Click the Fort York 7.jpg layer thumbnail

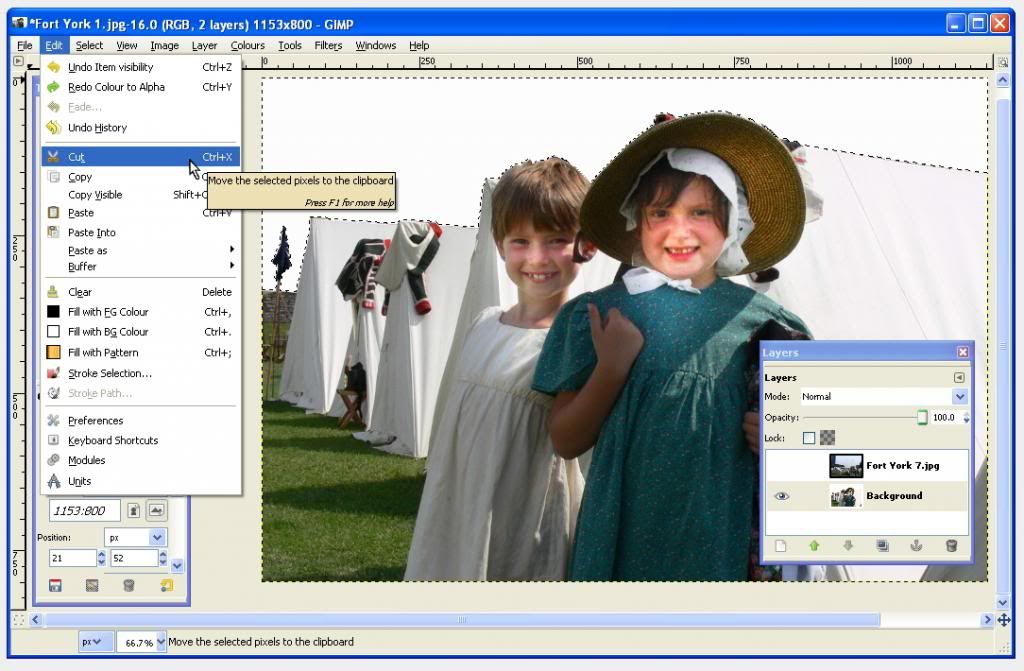846,466
